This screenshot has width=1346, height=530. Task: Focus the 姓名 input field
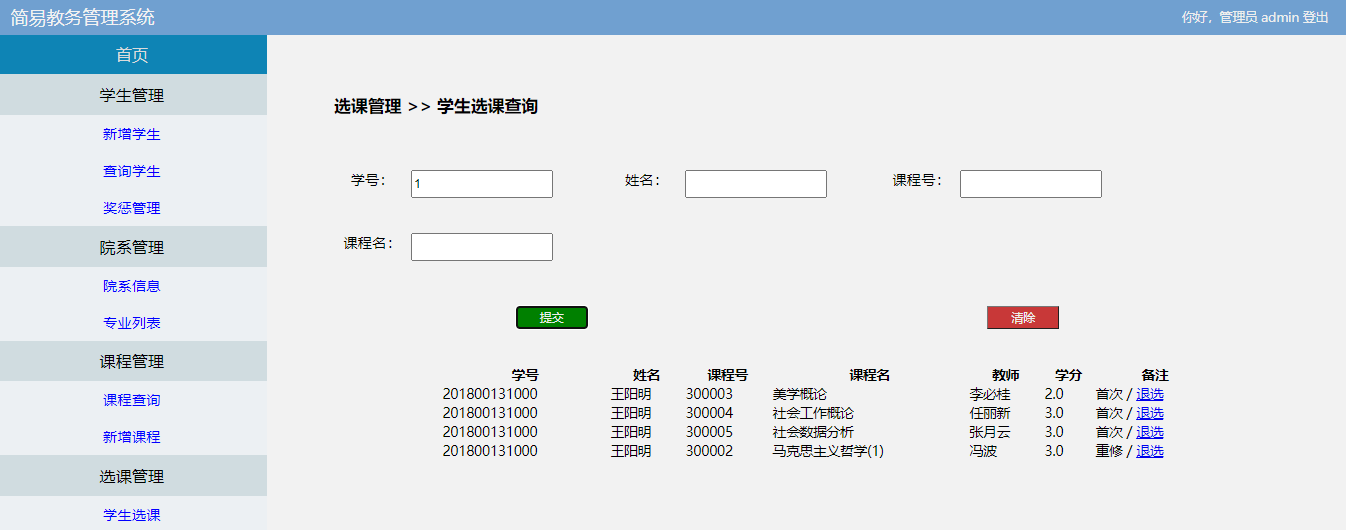point(756,184)
